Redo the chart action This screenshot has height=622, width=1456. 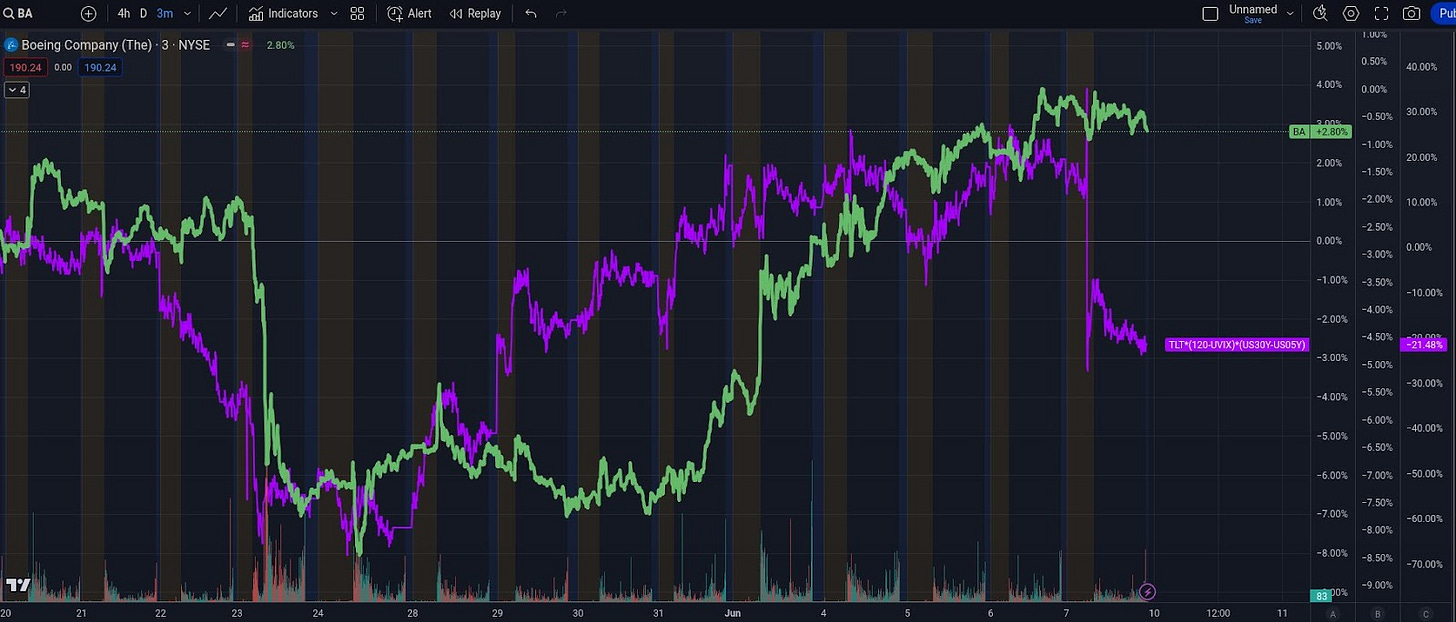[x=561, y=13]
